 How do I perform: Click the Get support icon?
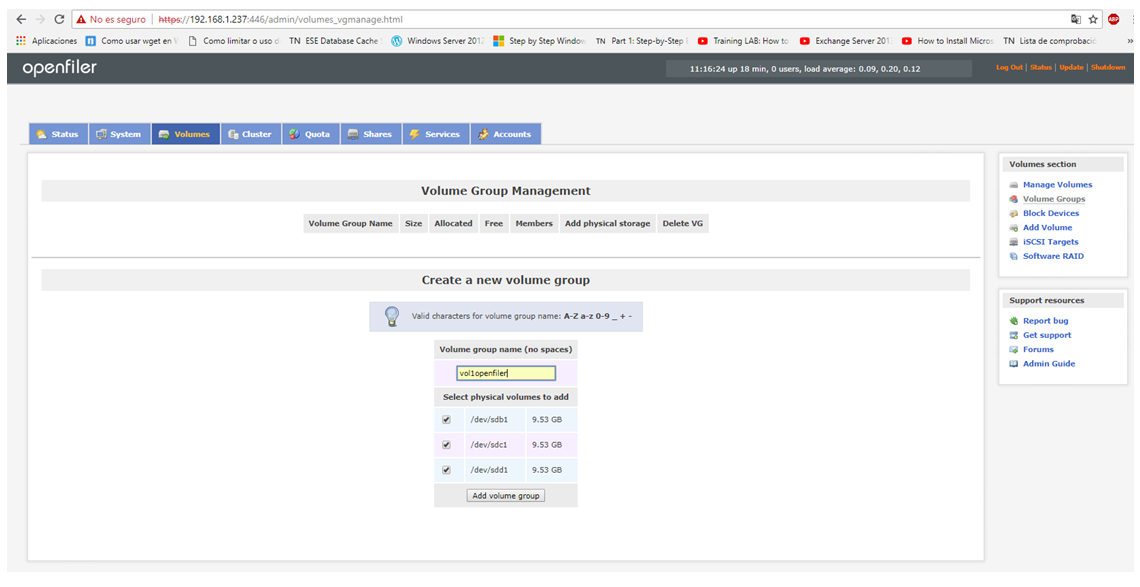tap(1013, 335)
